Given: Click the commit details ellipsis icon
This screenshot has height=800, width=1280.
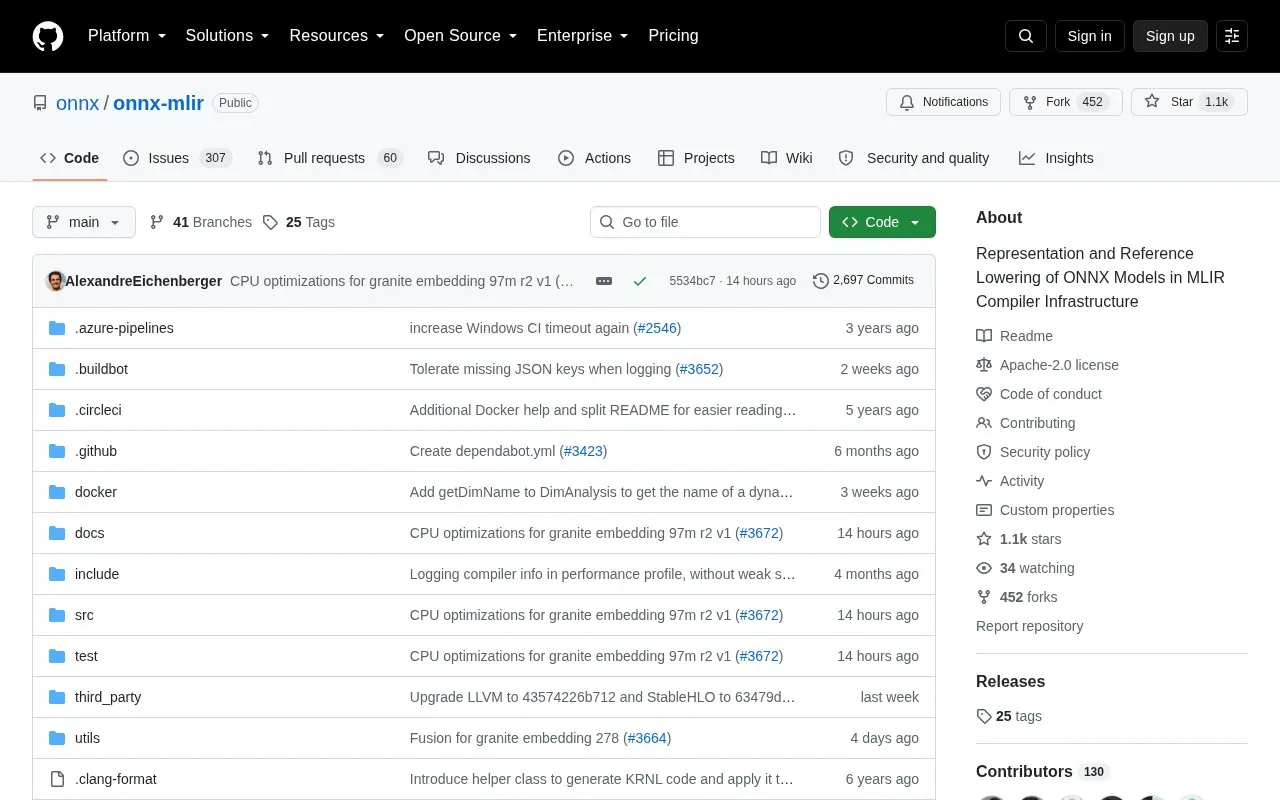Looking at the screenshot, I should [x=604, y=281].
